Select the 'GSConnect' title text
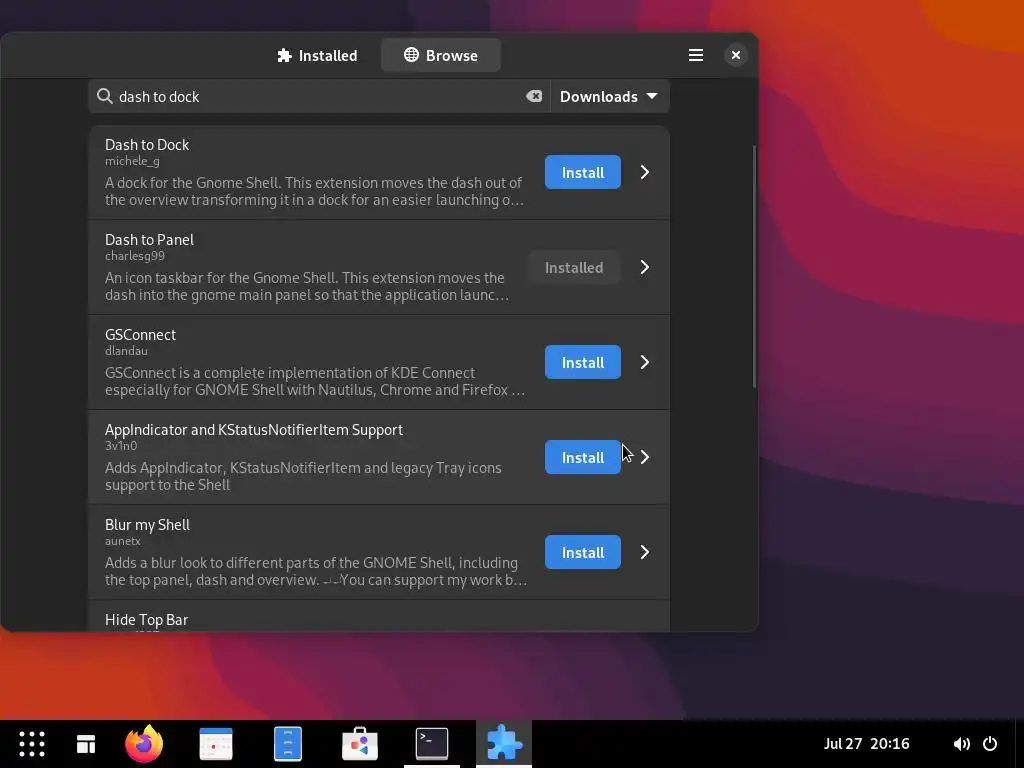 140,335
